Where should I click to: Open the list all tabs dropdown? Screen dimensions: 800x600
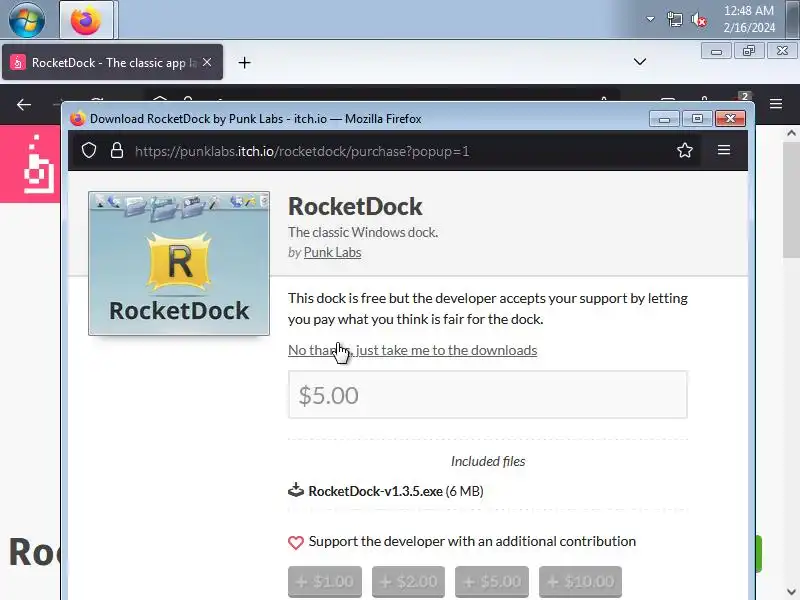(640, 62)
